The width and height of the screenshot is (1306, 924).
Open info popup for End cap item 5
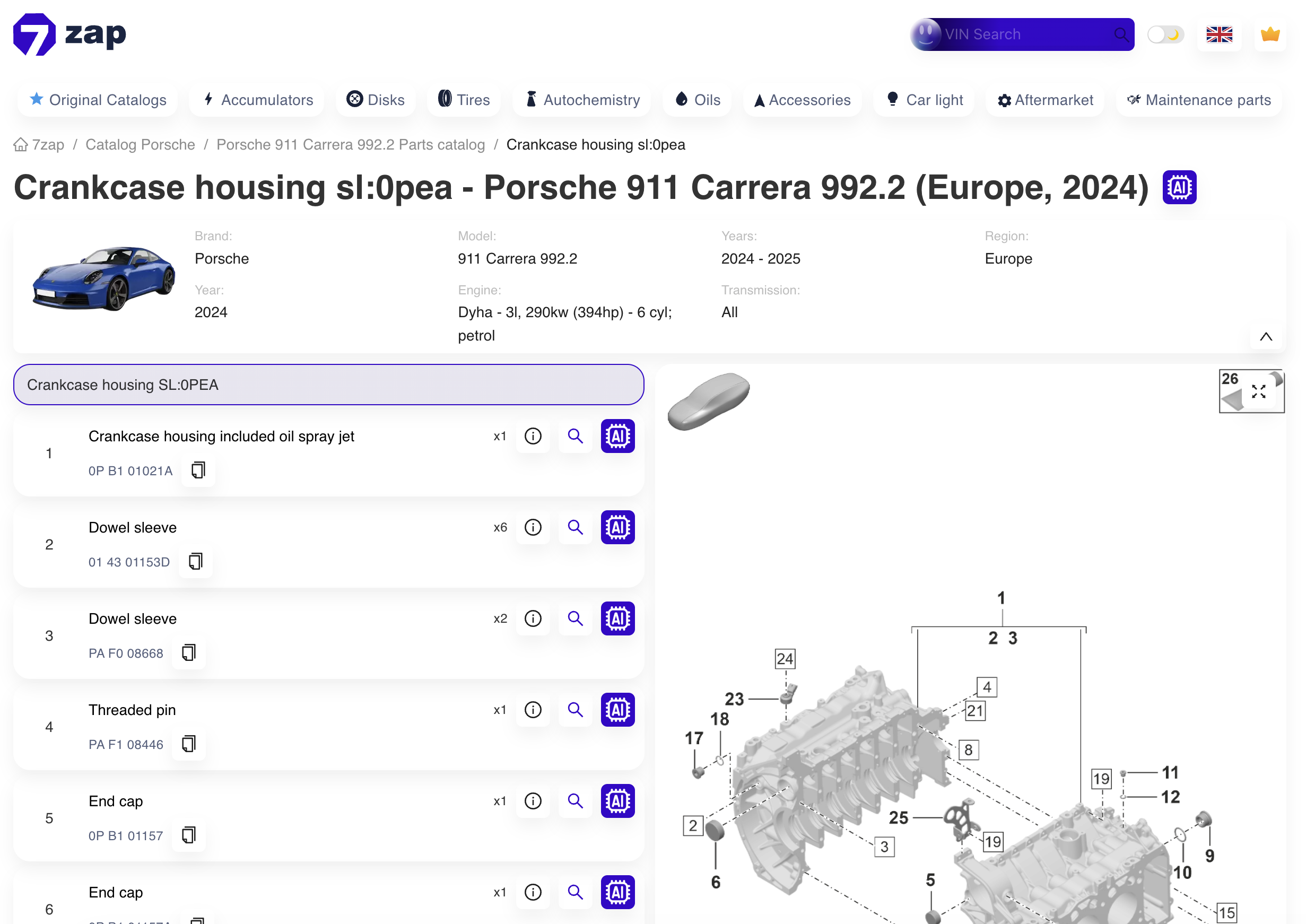pyautogui.click(x=533, y=800)
